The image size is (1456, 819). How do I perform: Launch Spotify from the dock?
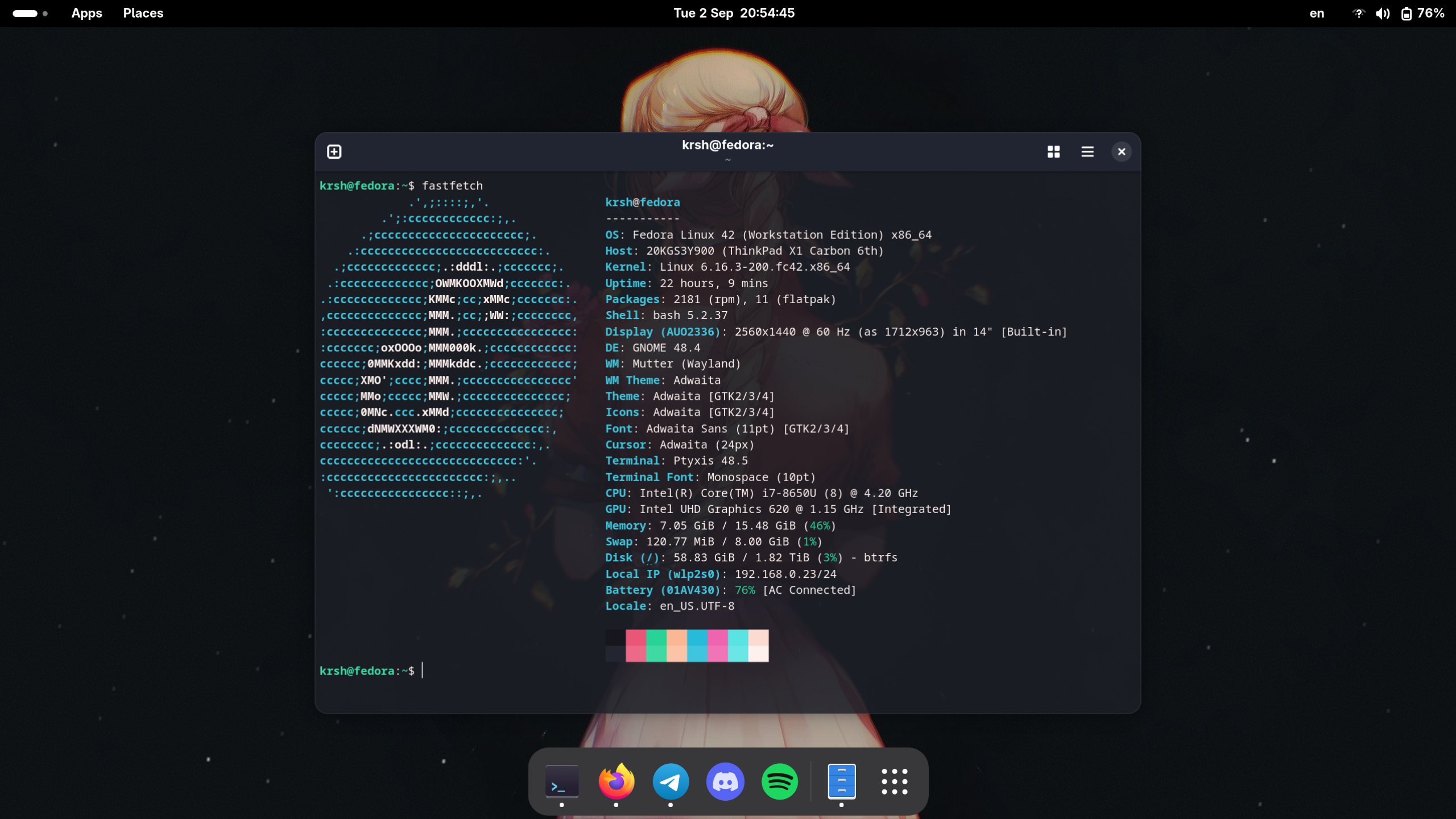(779, 781)
